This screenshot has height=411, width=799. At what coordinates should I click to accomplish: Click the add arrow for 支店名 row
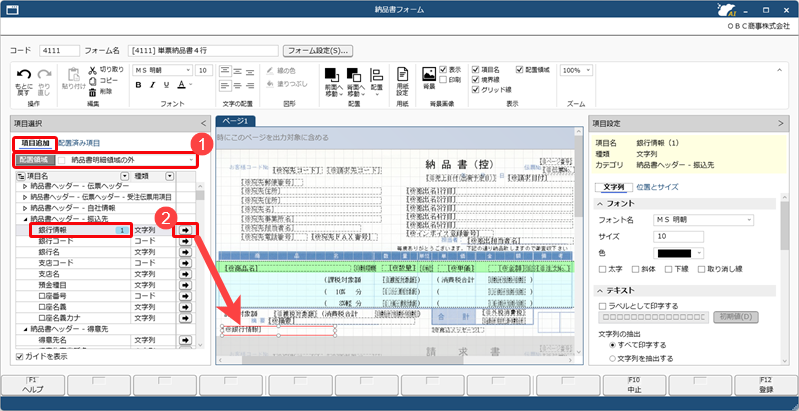(186, 274)
